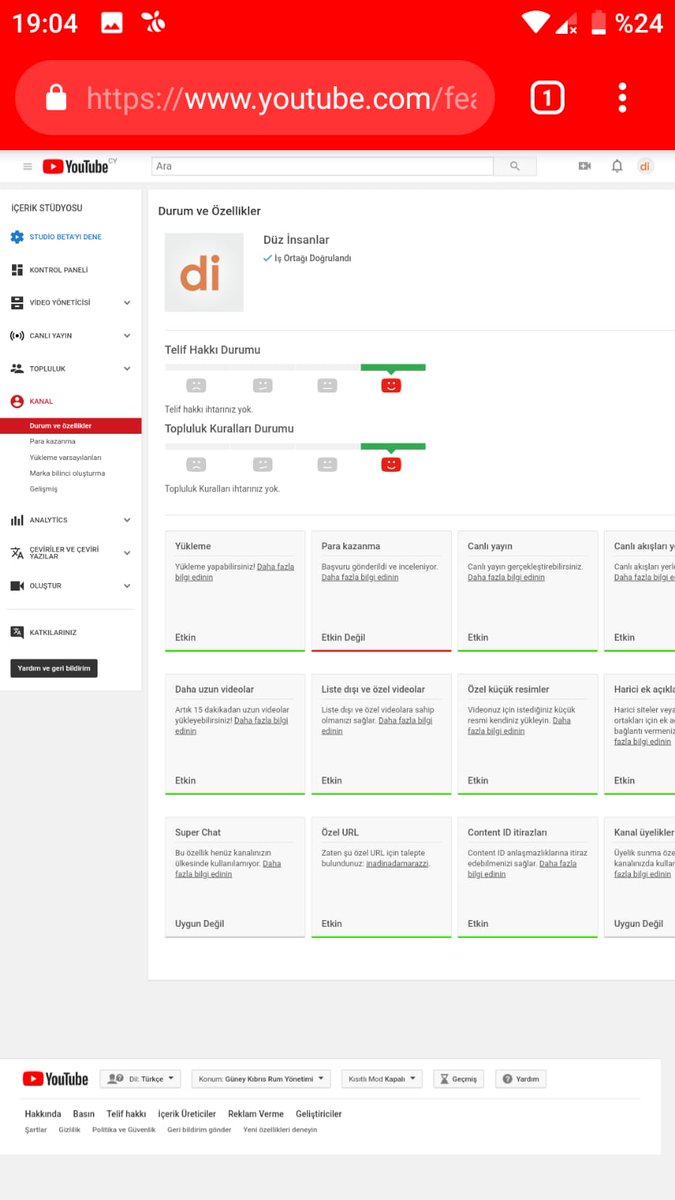Click Gizlilik footer link
The width and height of the screenshot is (675, 1200).
(69, 1130)
